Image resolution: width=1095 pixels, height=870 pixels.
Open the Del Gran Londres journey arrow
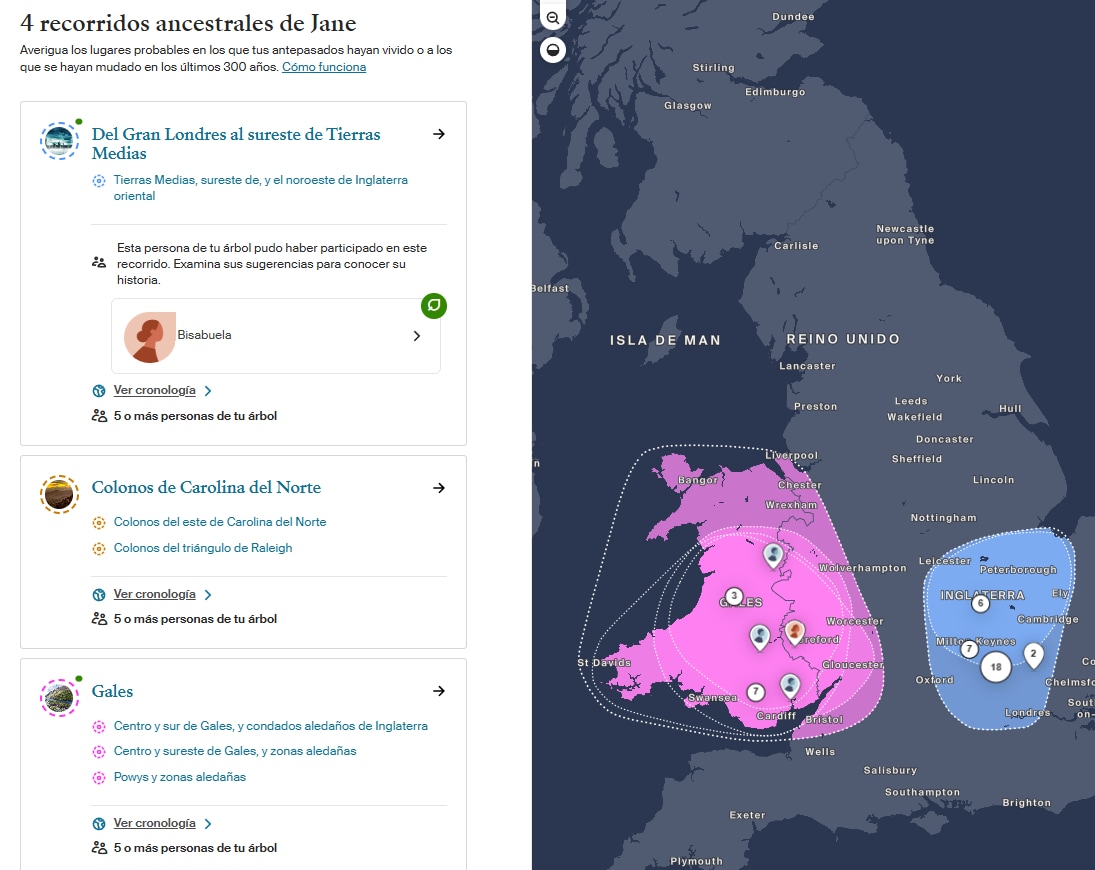tap(439, 134)
